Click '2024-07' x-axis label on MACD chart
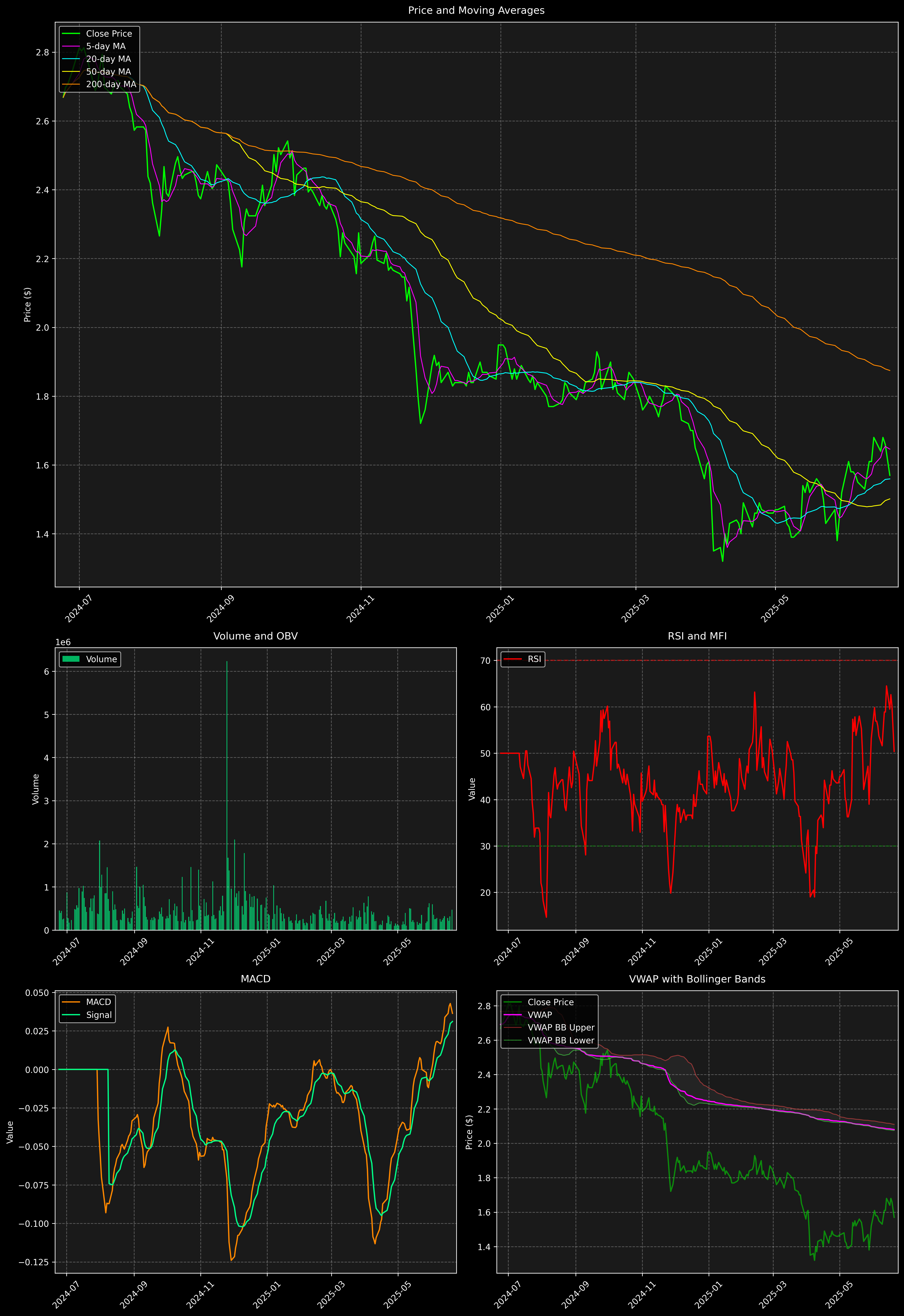Image resolution: width=904 pixels, height=1316 pixels. click(66, 1295)
